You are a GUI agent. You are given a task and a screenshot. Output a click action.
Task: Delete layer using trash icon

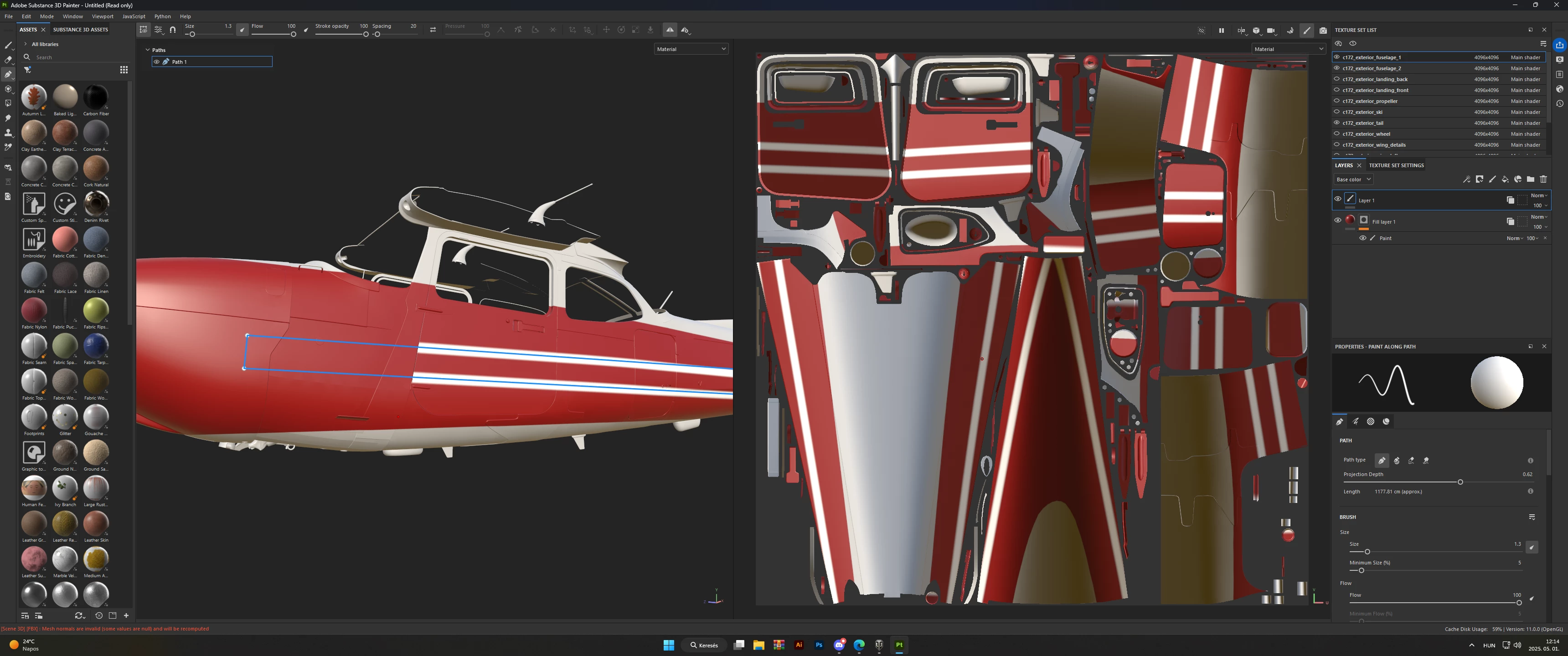pos(1543,179)
